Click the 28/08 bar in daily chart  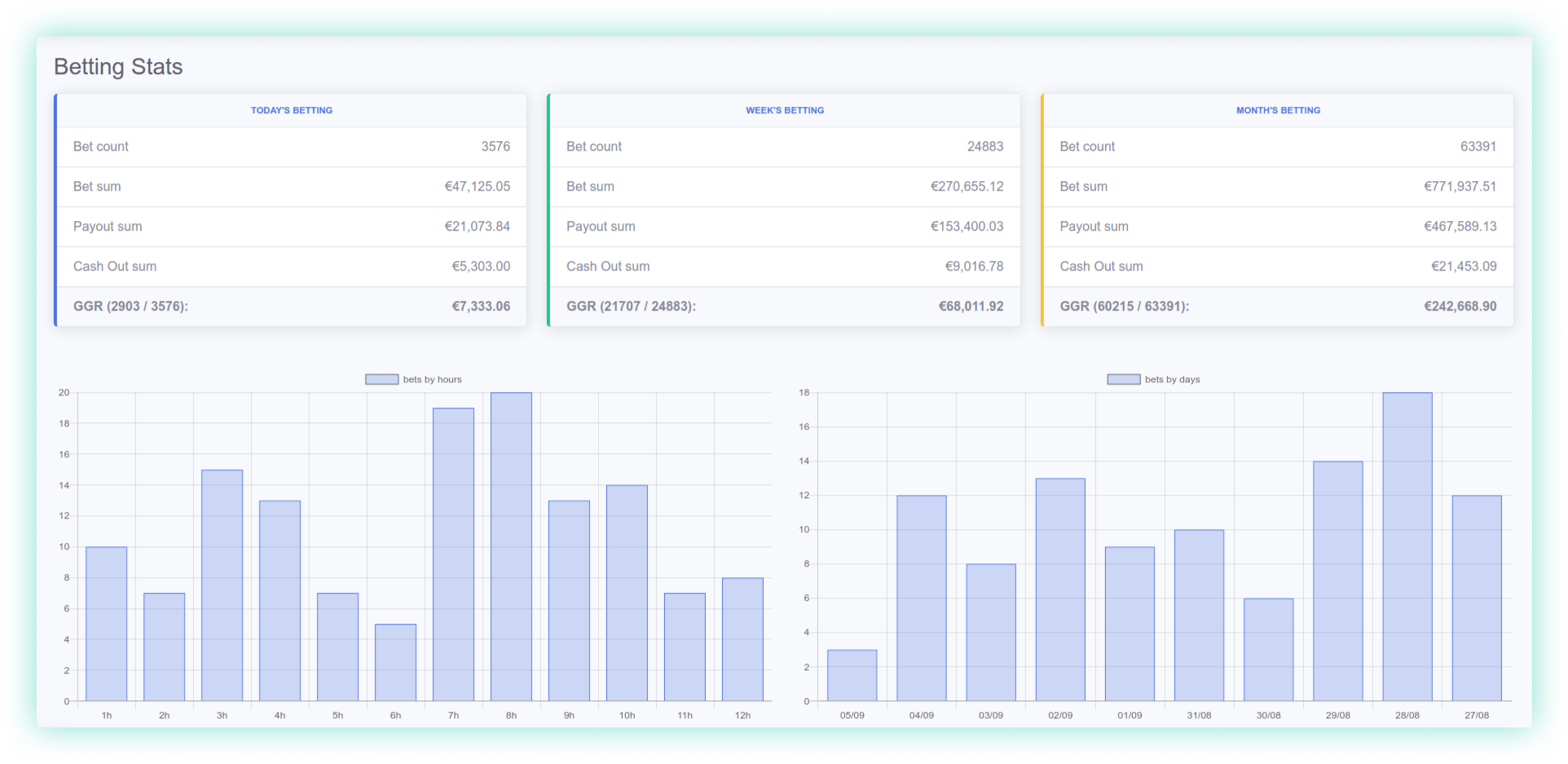pos(1407,546)
